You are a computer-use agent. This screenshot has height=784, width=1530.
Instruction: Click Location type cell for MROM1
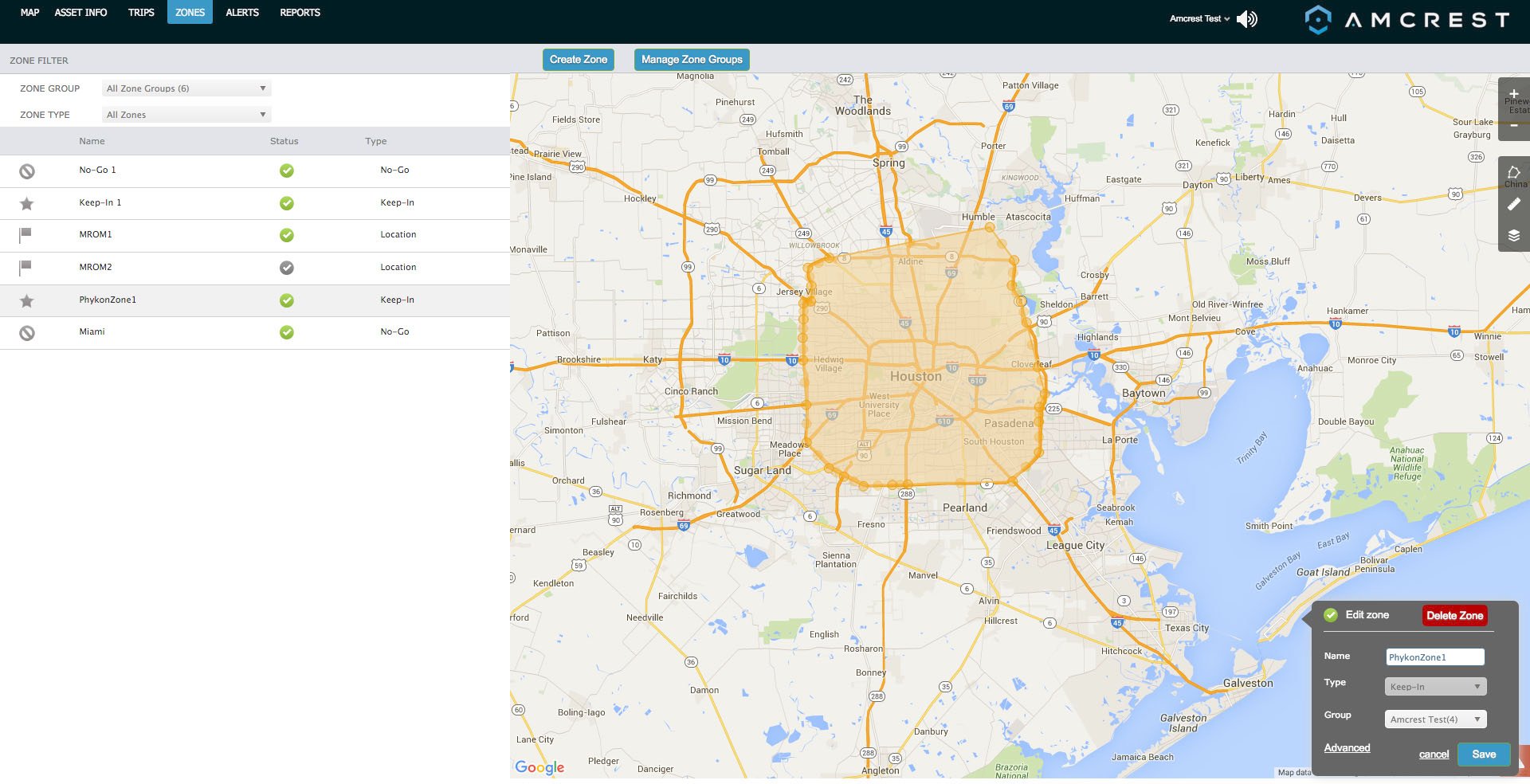coord(398,234)
